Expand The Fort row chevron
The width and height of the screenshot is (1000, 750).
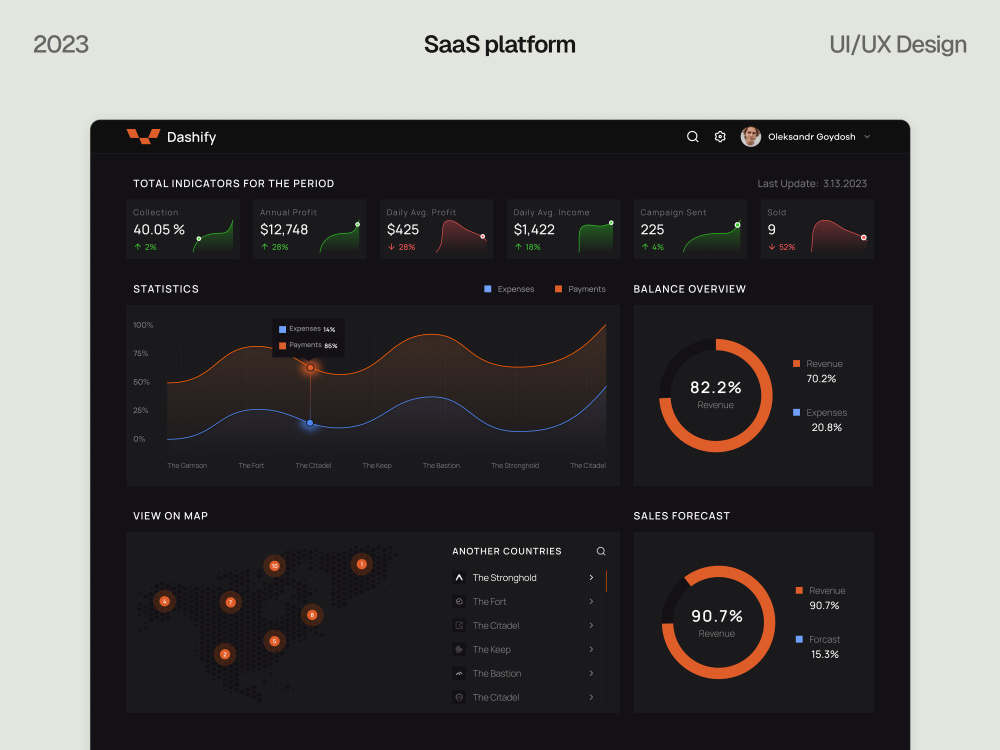(x=591, y=601)
